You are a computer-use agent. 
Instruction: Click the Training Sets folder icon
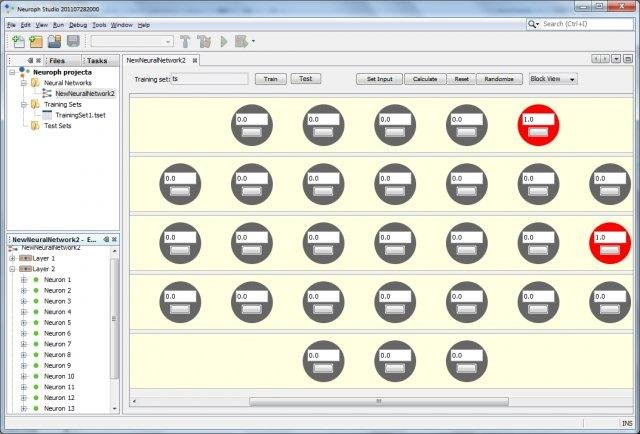(x=36, y=105)
